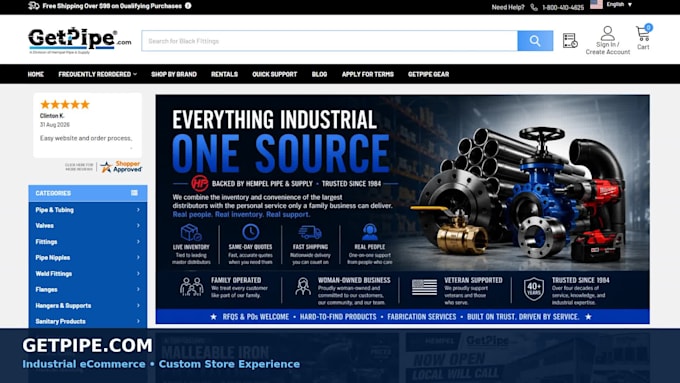Click the Categories header bar
This screenshot has width=680, height=383.
pos(88,193)
